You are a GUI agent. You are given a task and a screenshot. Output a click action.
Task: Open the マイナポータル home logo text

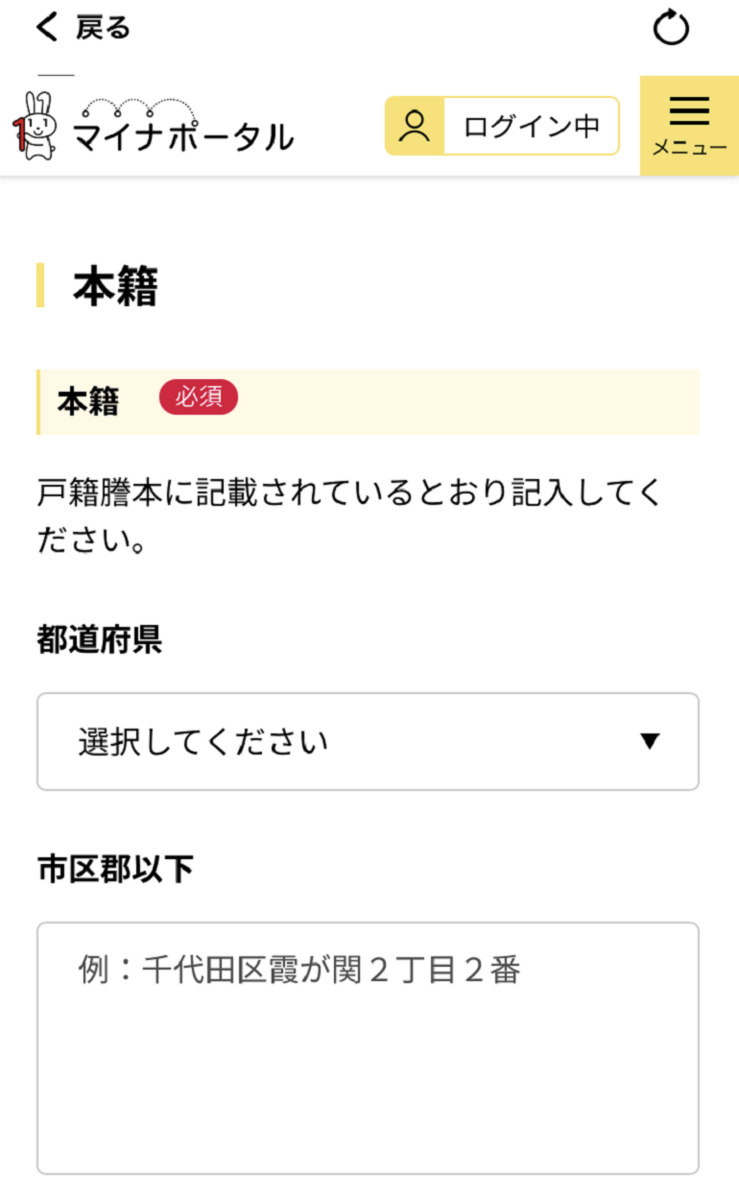183,137
